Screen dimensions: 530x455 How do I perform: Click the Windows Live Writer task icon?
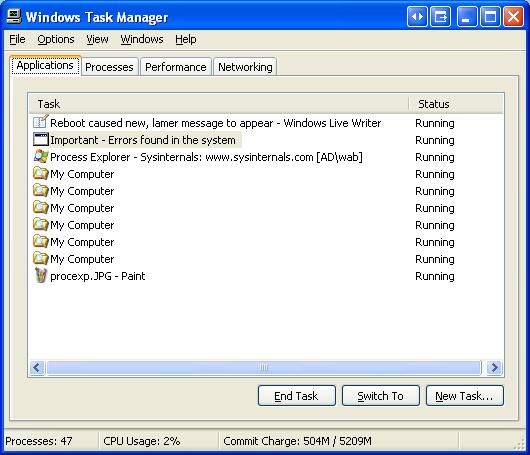tap(41, 122)
